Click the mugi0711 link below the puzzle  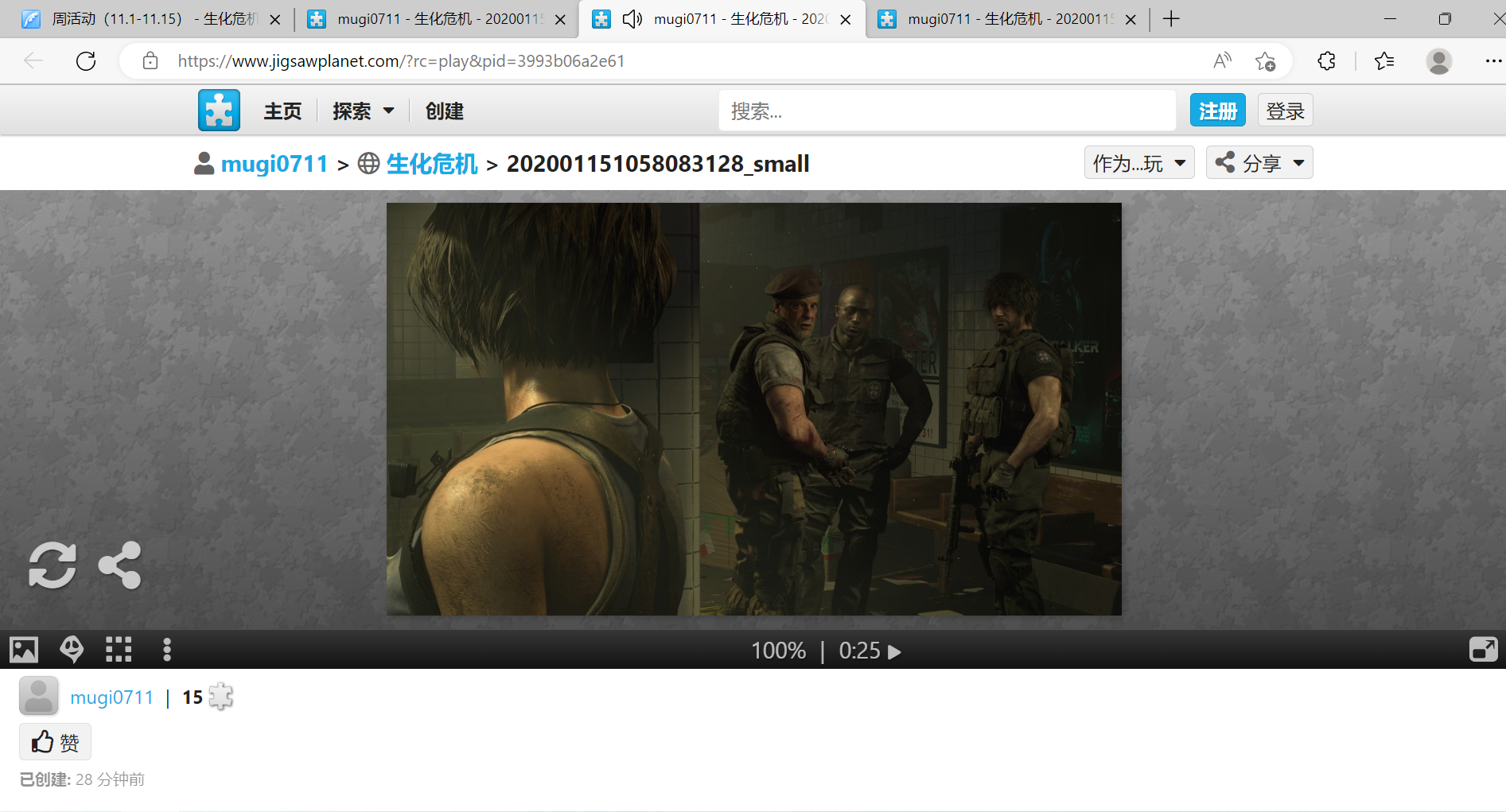tap(111, 697)
